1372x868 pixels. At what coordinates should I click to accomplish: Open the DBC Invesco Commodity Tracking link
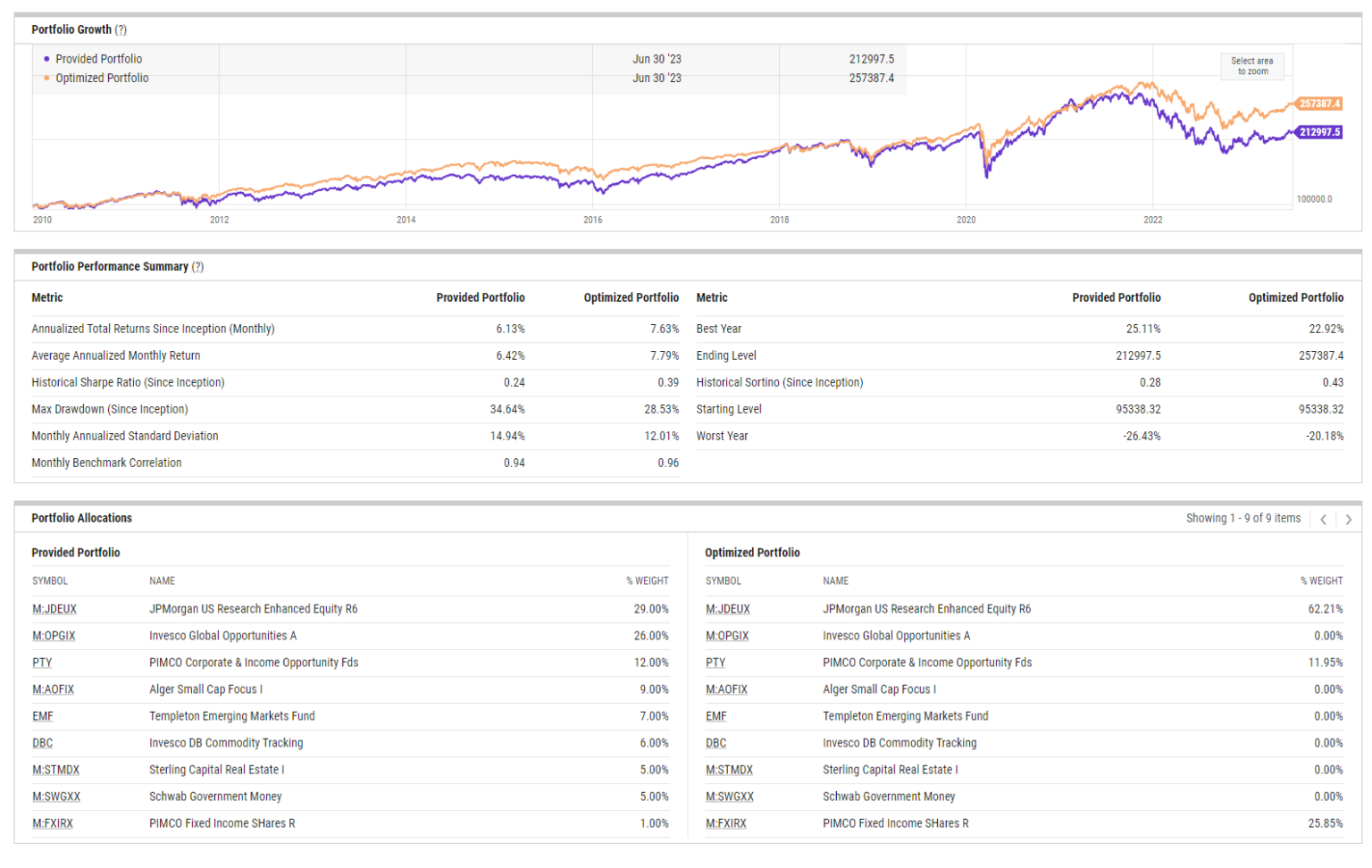(46, 743)
